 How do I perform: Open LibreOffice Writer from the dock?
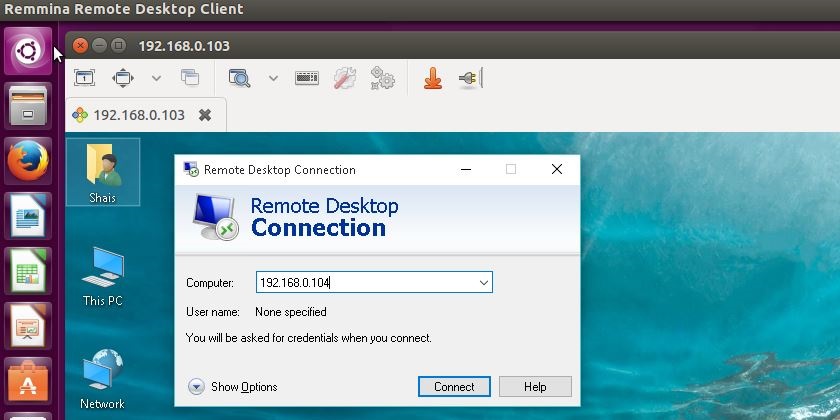[28, 216]
